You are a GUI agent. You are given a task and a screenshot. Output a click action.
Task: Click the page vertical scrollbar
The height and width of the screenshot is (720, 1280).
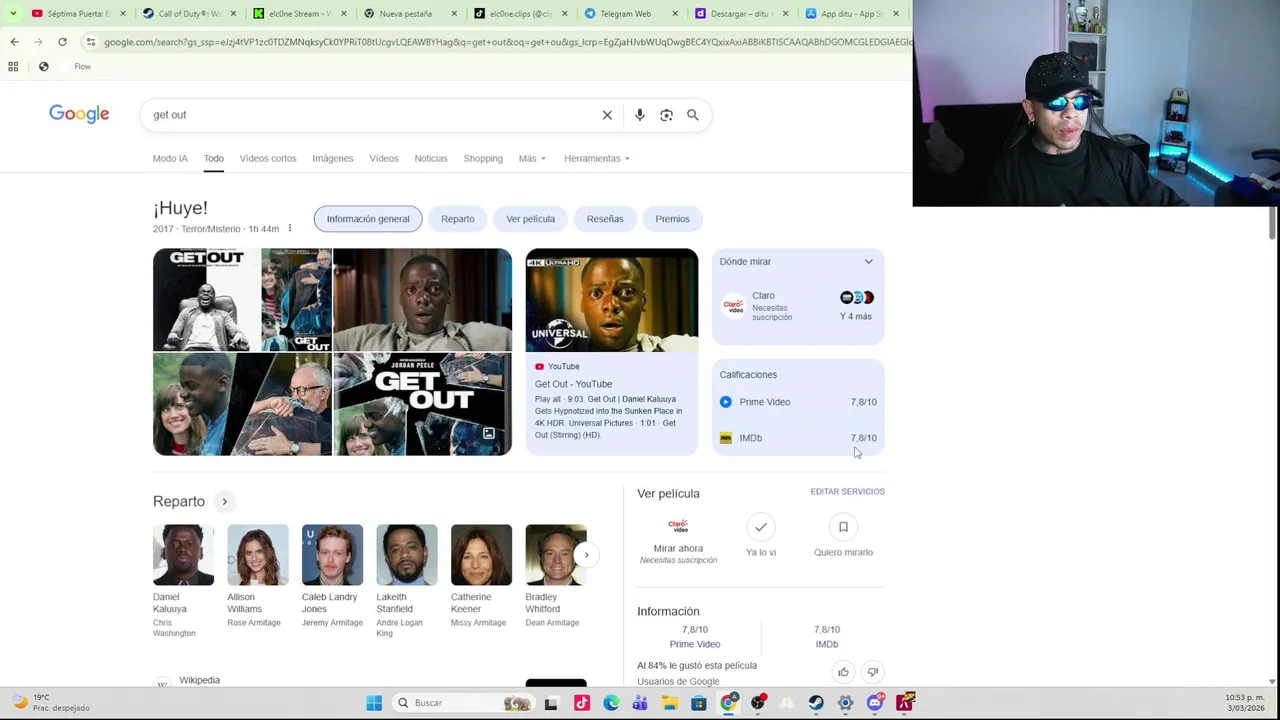click(x=1273, y=222)
